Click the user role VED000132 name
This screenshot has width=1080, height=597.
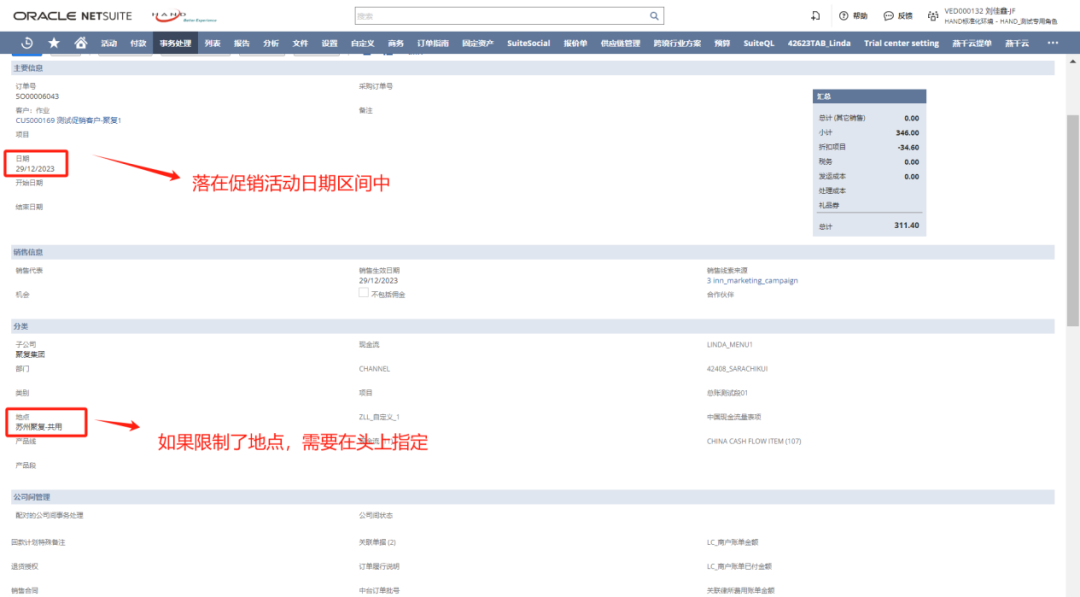click(979, 11)
